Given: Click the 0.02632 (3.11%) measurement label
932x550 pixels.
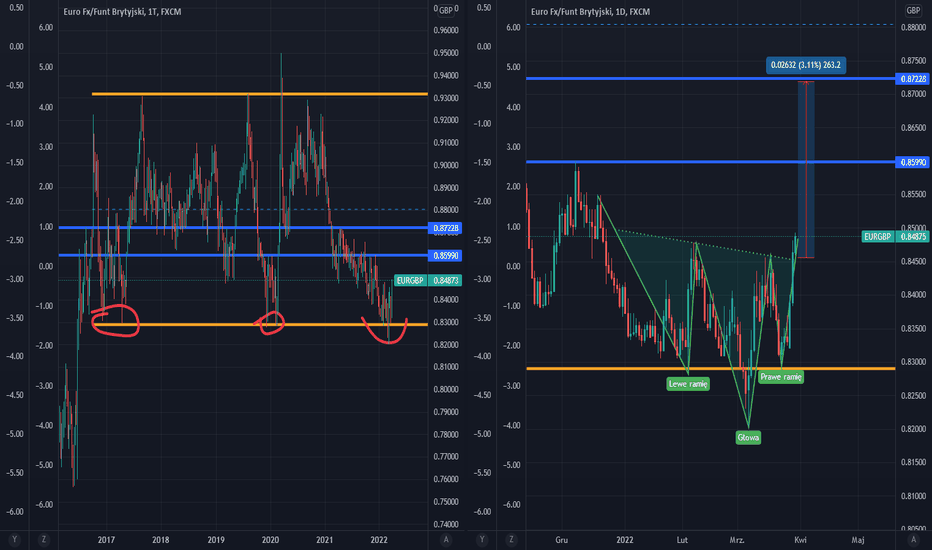Looking at the screenshot, I should [x=806, y=65].
